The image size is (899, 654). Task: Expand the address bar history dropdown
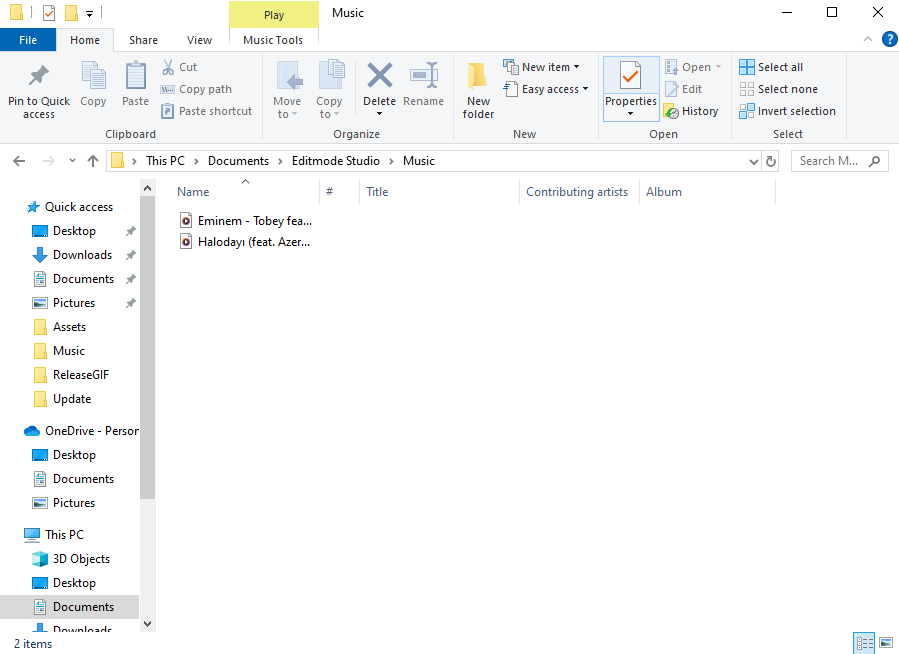pos(754,162)
